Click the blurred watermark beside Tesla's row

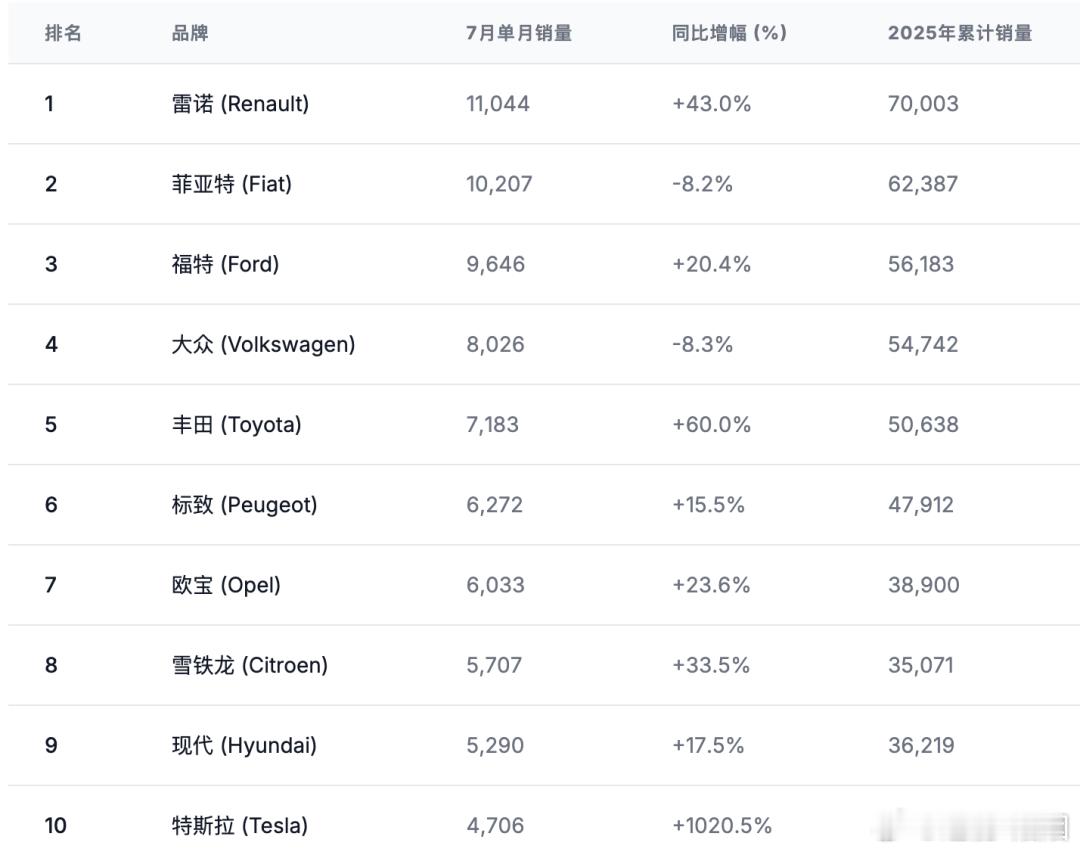(975, 826)
